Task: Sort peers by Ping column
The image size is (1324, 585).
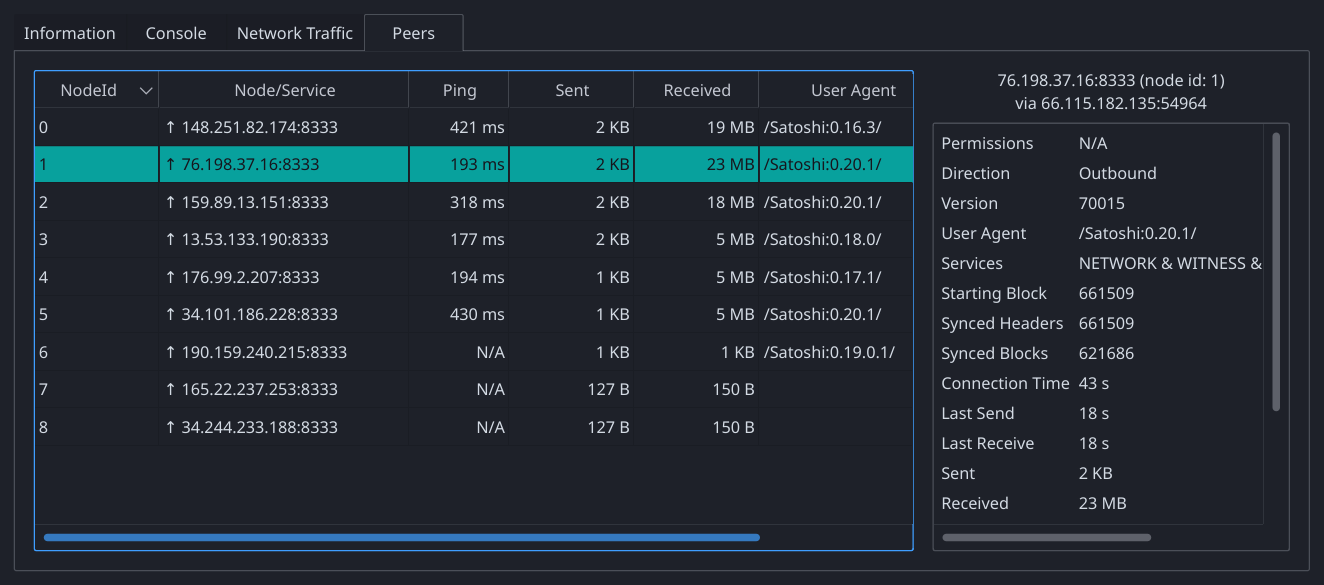Action: click(459, 90)
